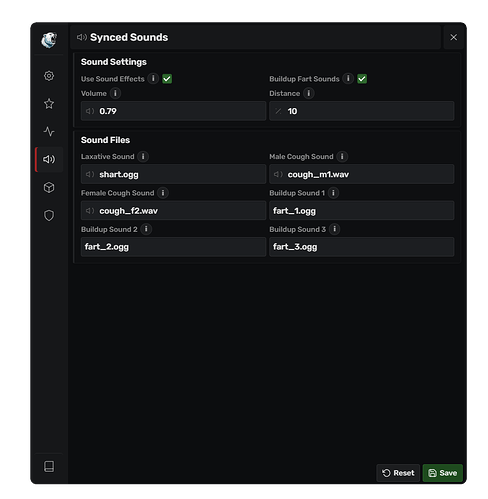
Task: Select the speaker sounds sidebar tab
Action: tap(49, 159)
